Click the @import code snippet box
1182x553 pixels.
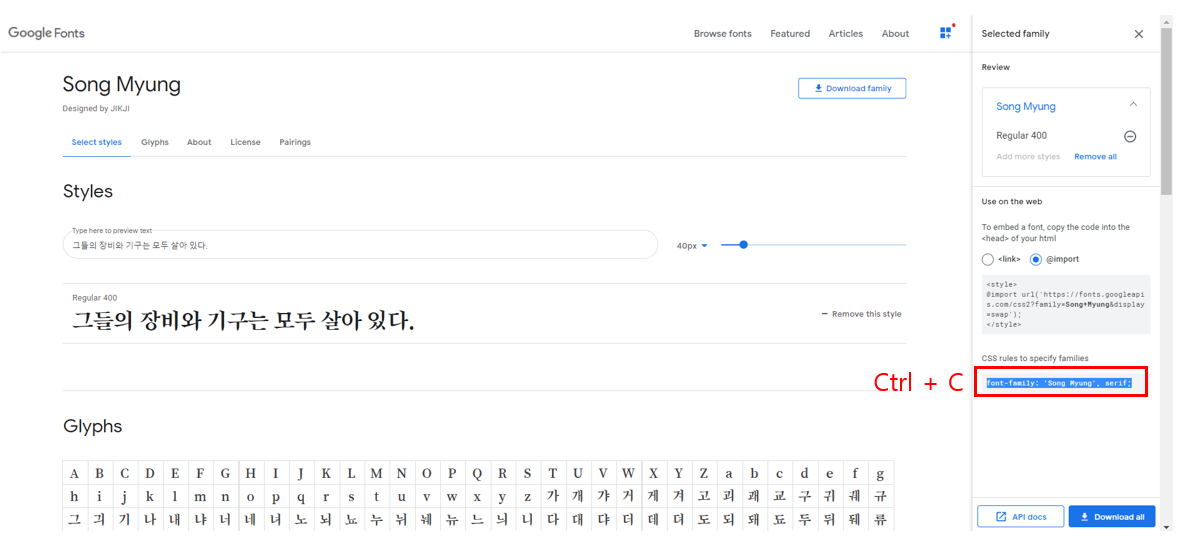coord(1065,304)
